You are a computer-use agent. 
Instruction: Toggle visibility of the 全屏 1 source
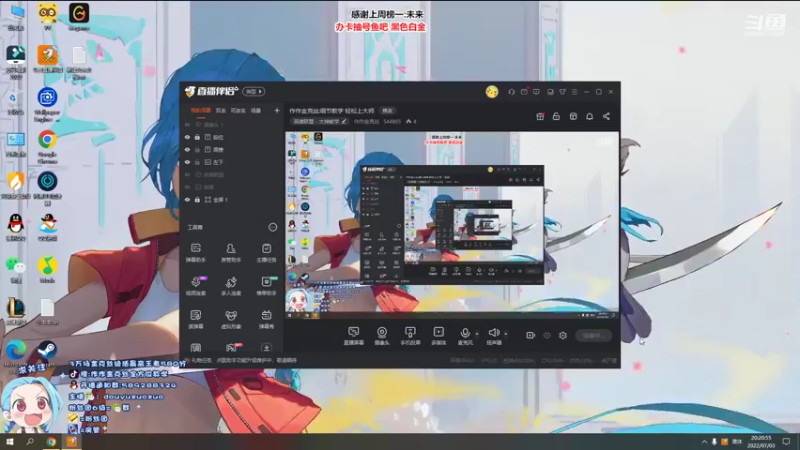(187, 199)
